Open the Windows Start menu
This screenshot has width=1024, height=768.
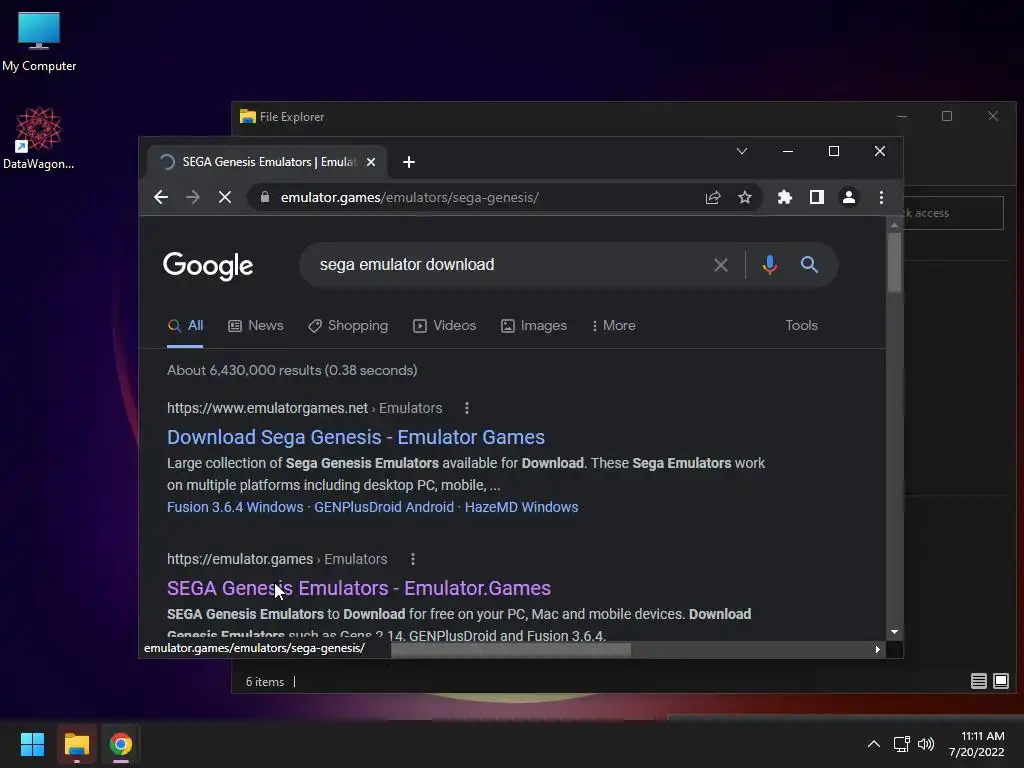pos(32,744)
